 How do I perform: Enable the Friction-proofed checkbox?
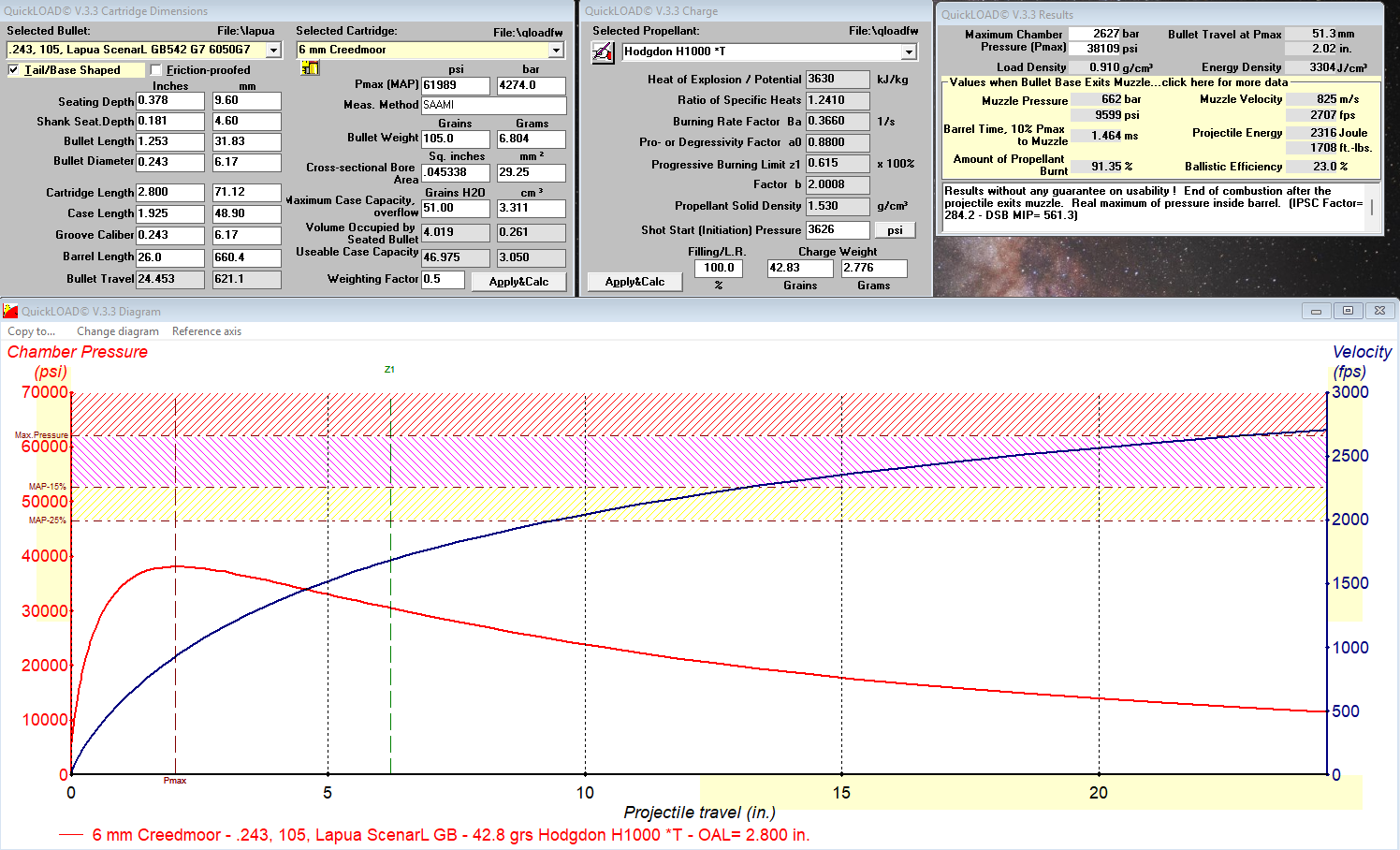click(156, 70)
